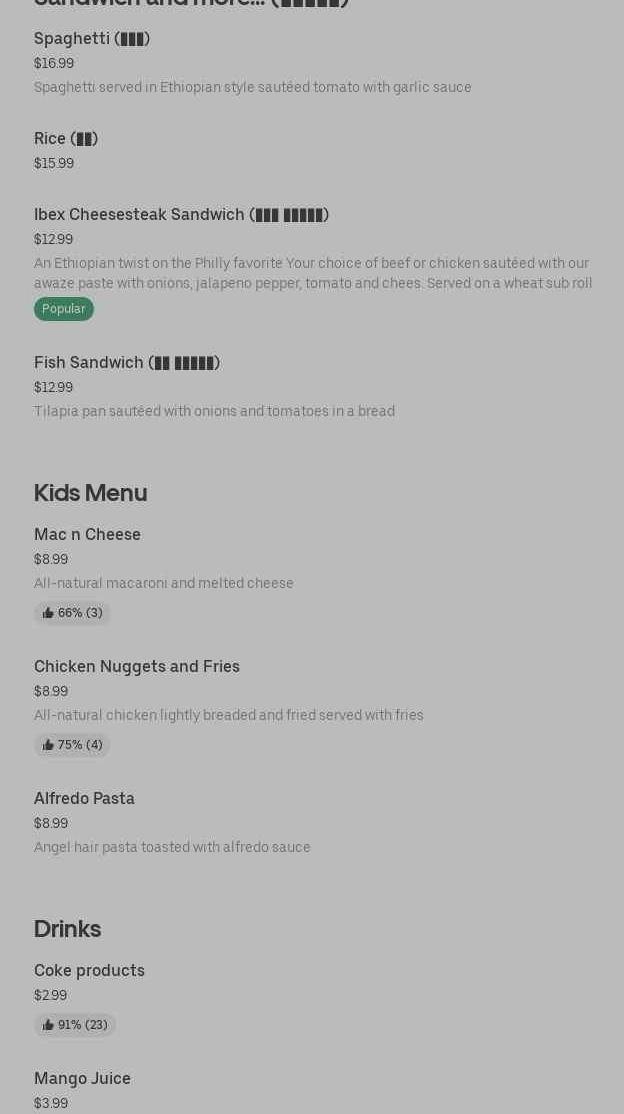Click the Spaghetti description about garlic sauce

(253, 87)
